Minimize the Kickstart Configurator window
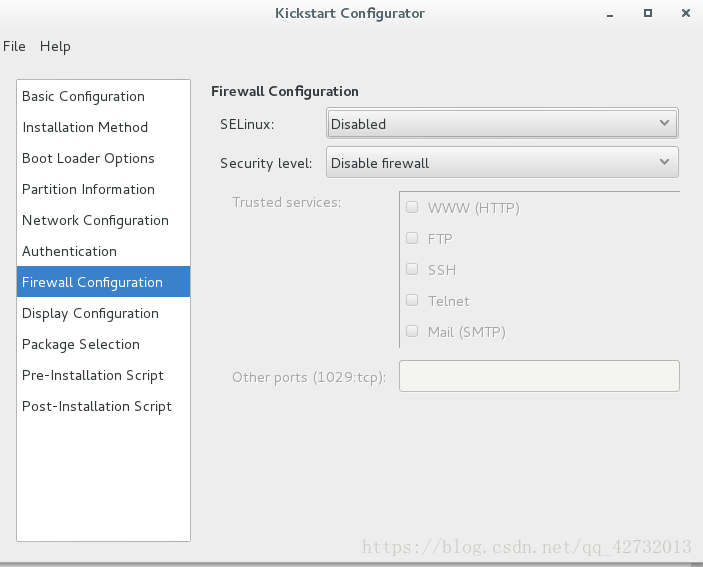 tap(610, 14)
